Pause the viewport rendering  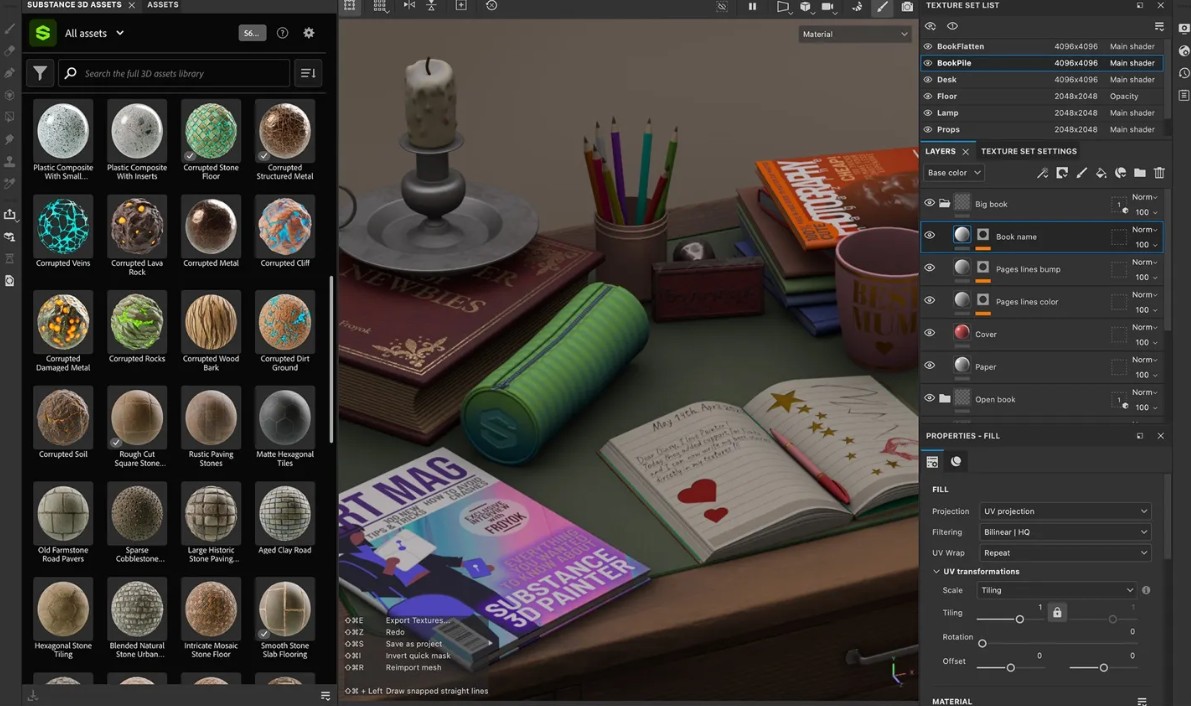752,6
